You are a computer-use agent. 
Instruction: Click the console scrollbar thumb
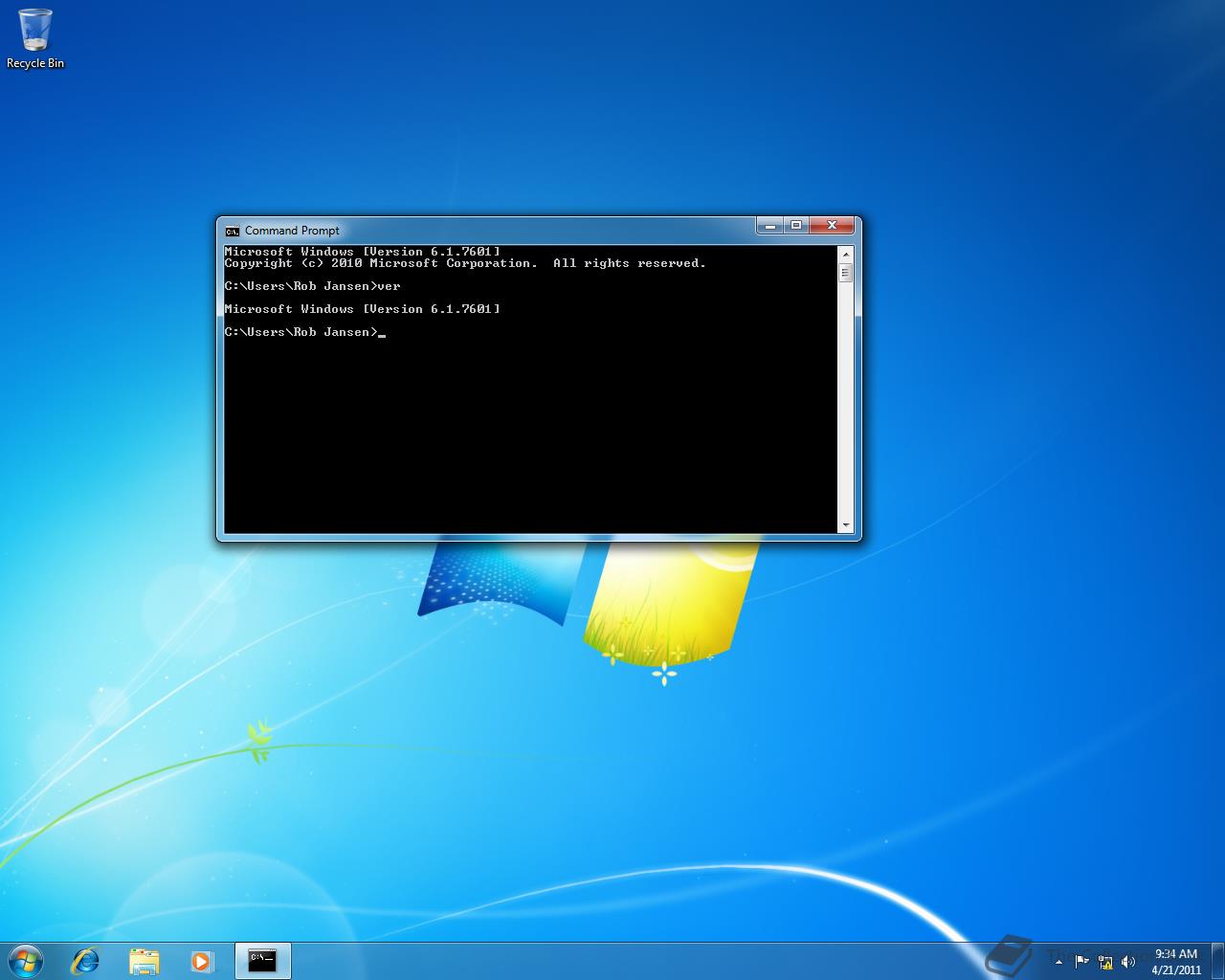coord(845,272)
